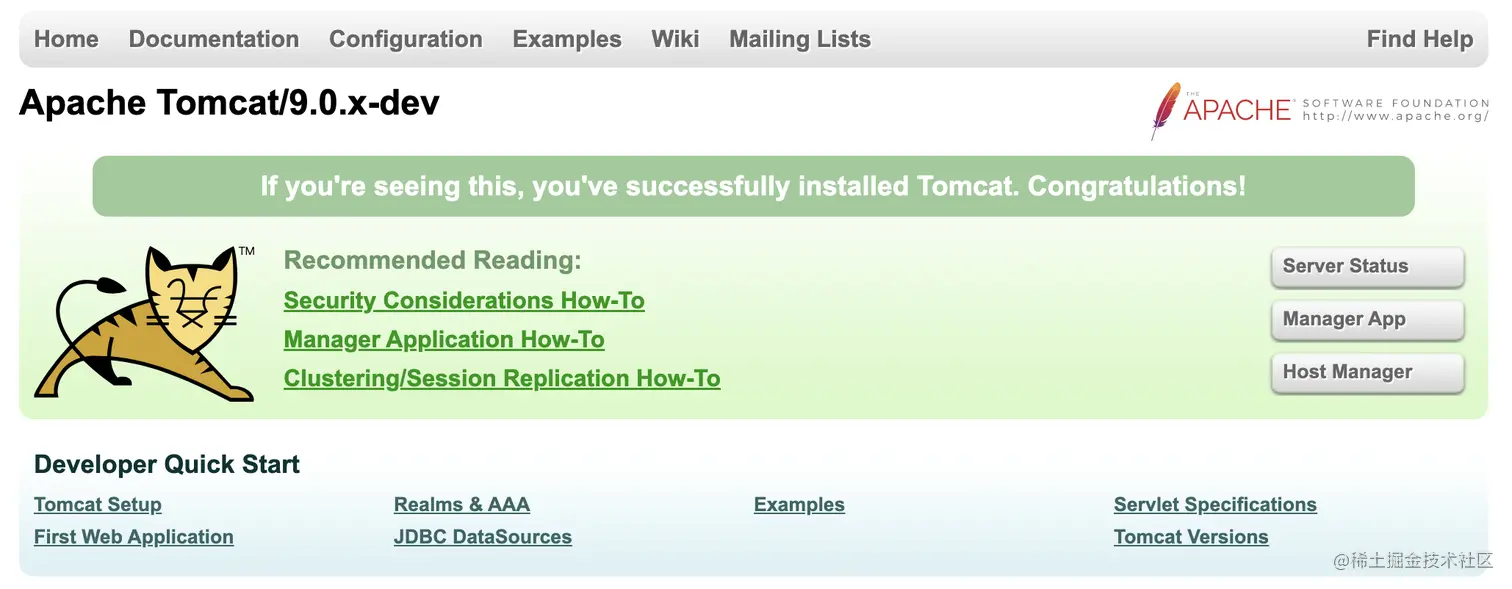The height and width of the screenshot is (589, 1512).
Task: Go to Documentation in the top nav
Action: 214,39
